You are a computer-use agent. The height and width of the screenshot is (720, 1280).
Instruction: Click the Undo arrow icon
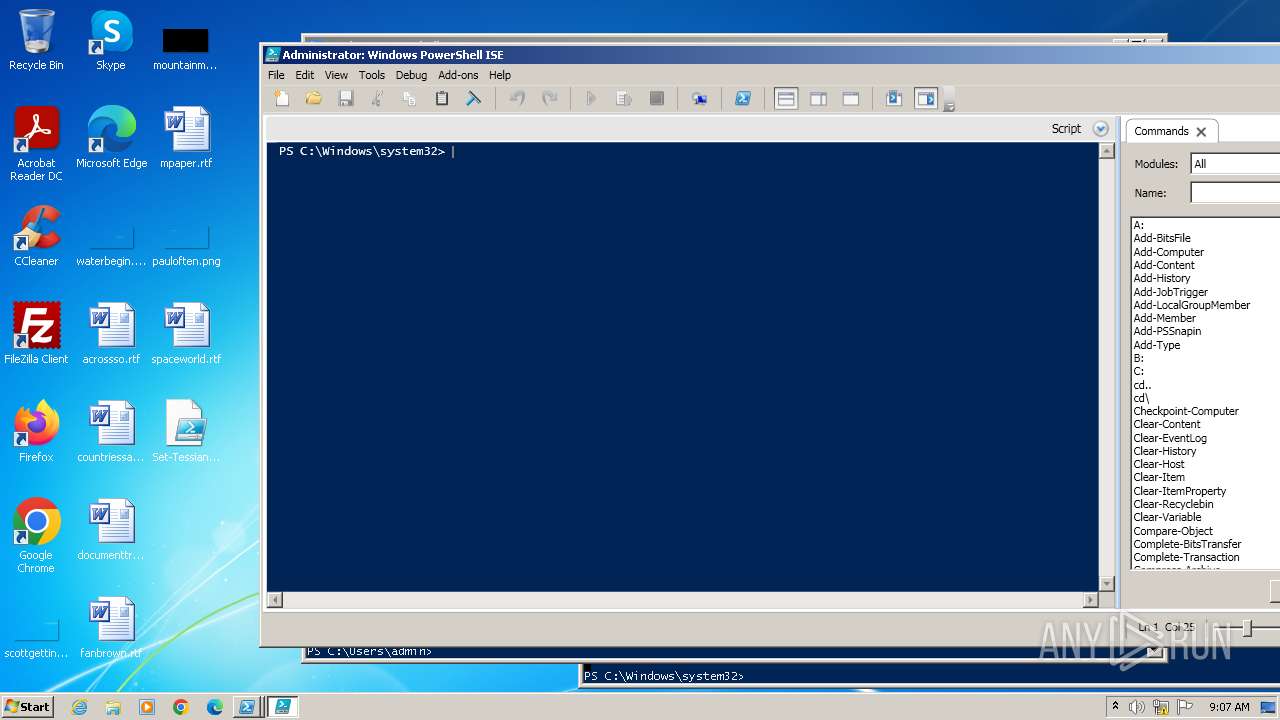click(517, 98)
